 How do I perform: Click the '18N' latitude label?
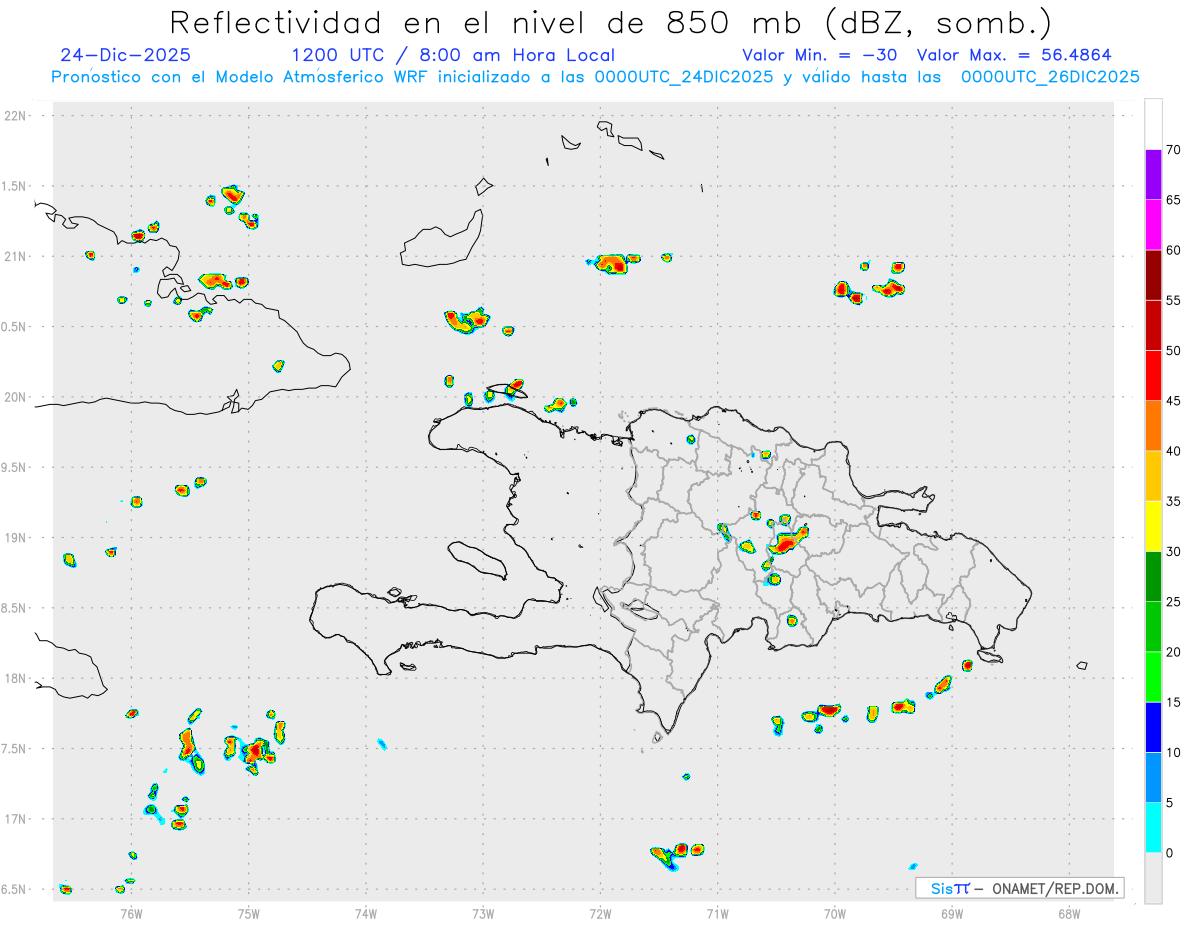[x=16, y=679]
